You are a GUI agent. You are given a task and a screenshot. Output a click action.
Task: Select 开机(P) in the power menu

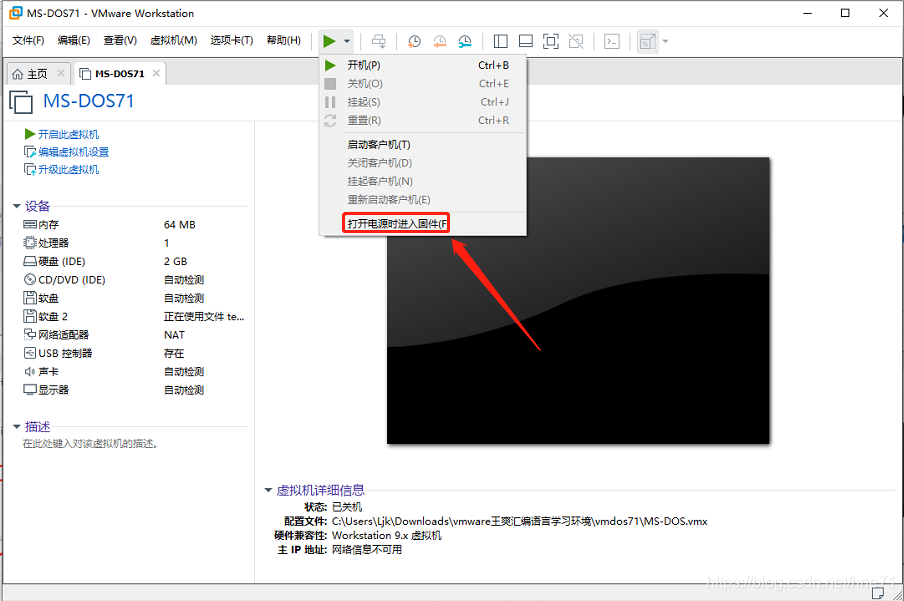(423, 65)
